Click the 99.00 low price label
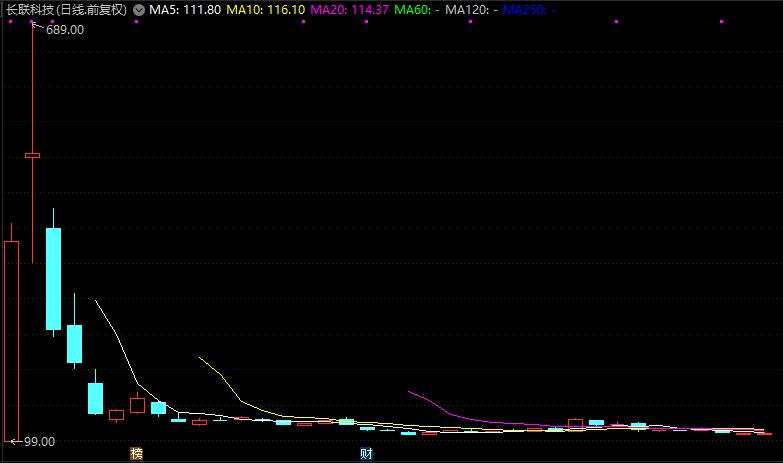Screen dimensions: 783x463 [x=39, y=442]
